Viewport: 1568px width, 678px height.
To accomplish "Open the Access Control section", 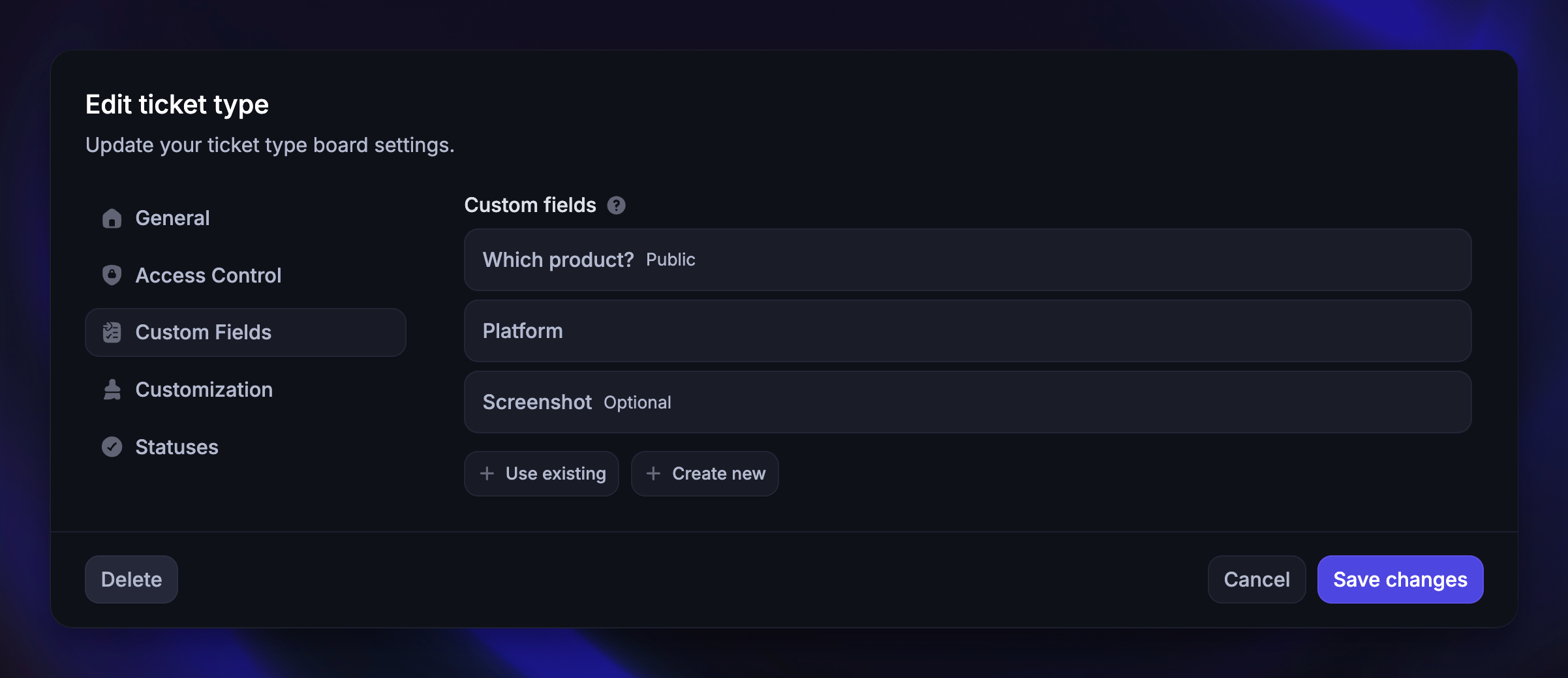I will 208,275.
